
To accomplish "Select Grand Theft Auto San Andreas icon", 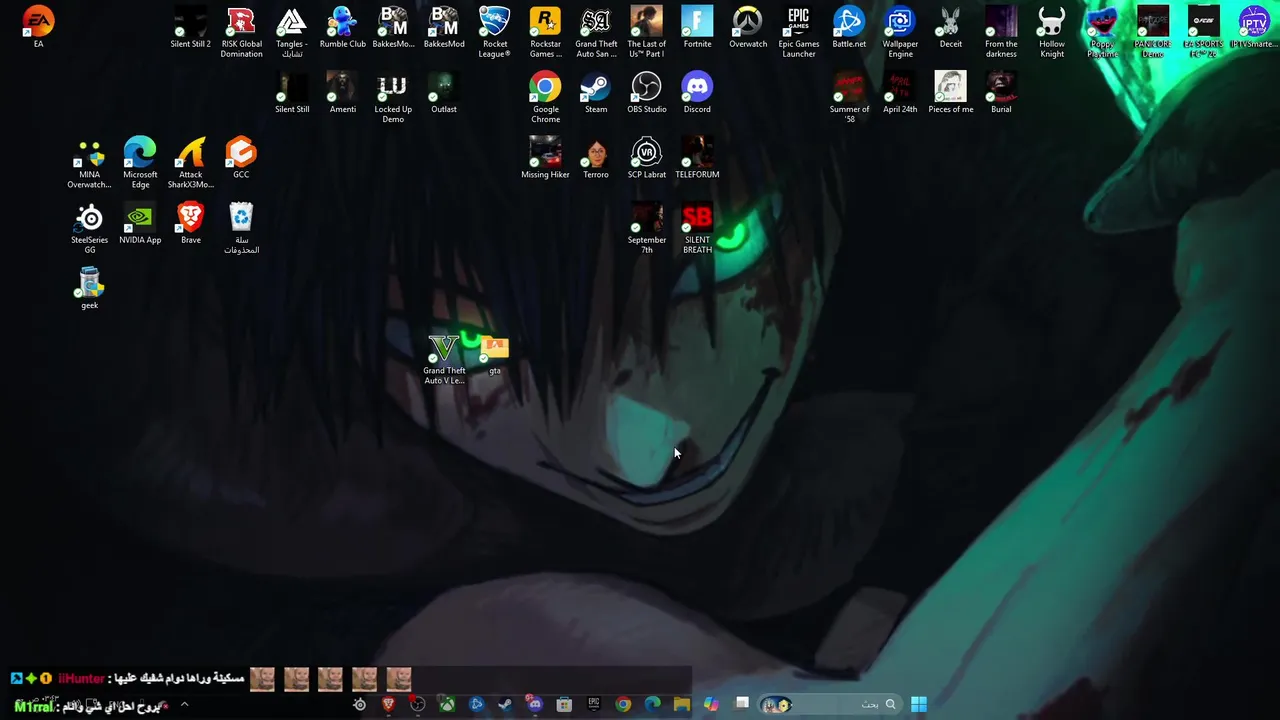I will point(596,32).
